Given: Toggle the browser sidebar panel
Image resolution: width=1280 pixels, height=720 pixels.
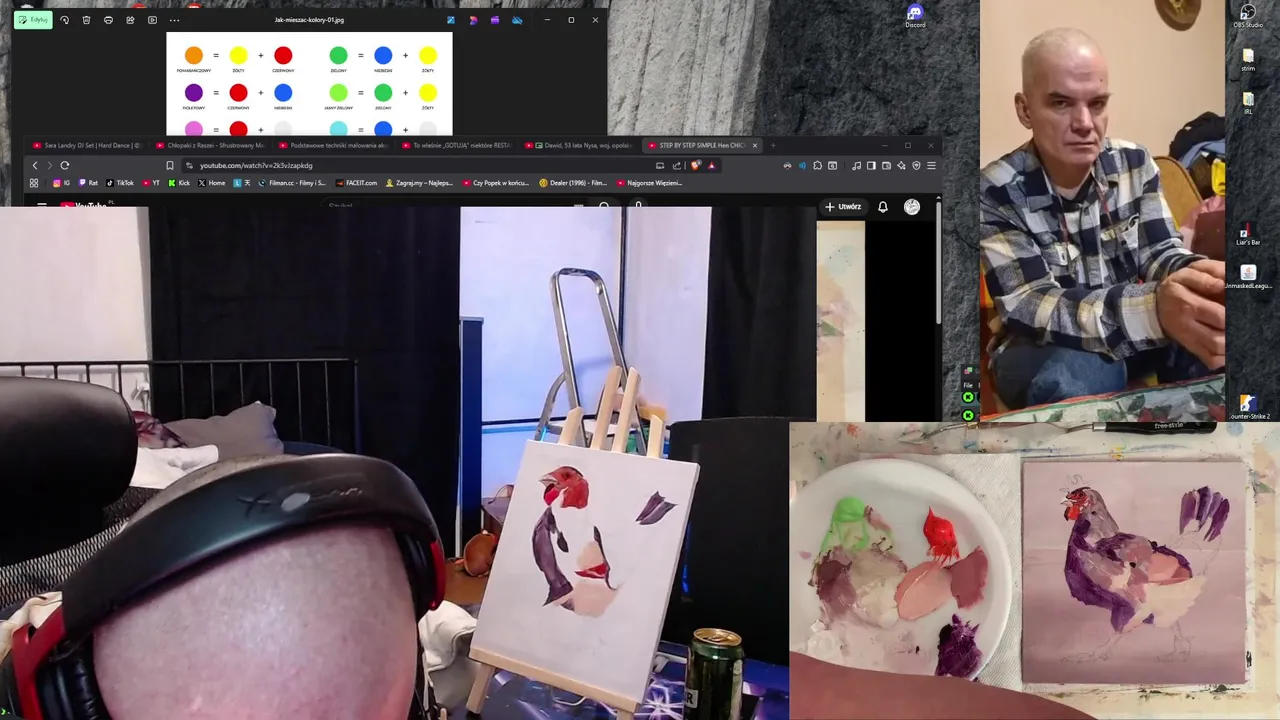Looking at the screenshot, I should click(871, 166).
